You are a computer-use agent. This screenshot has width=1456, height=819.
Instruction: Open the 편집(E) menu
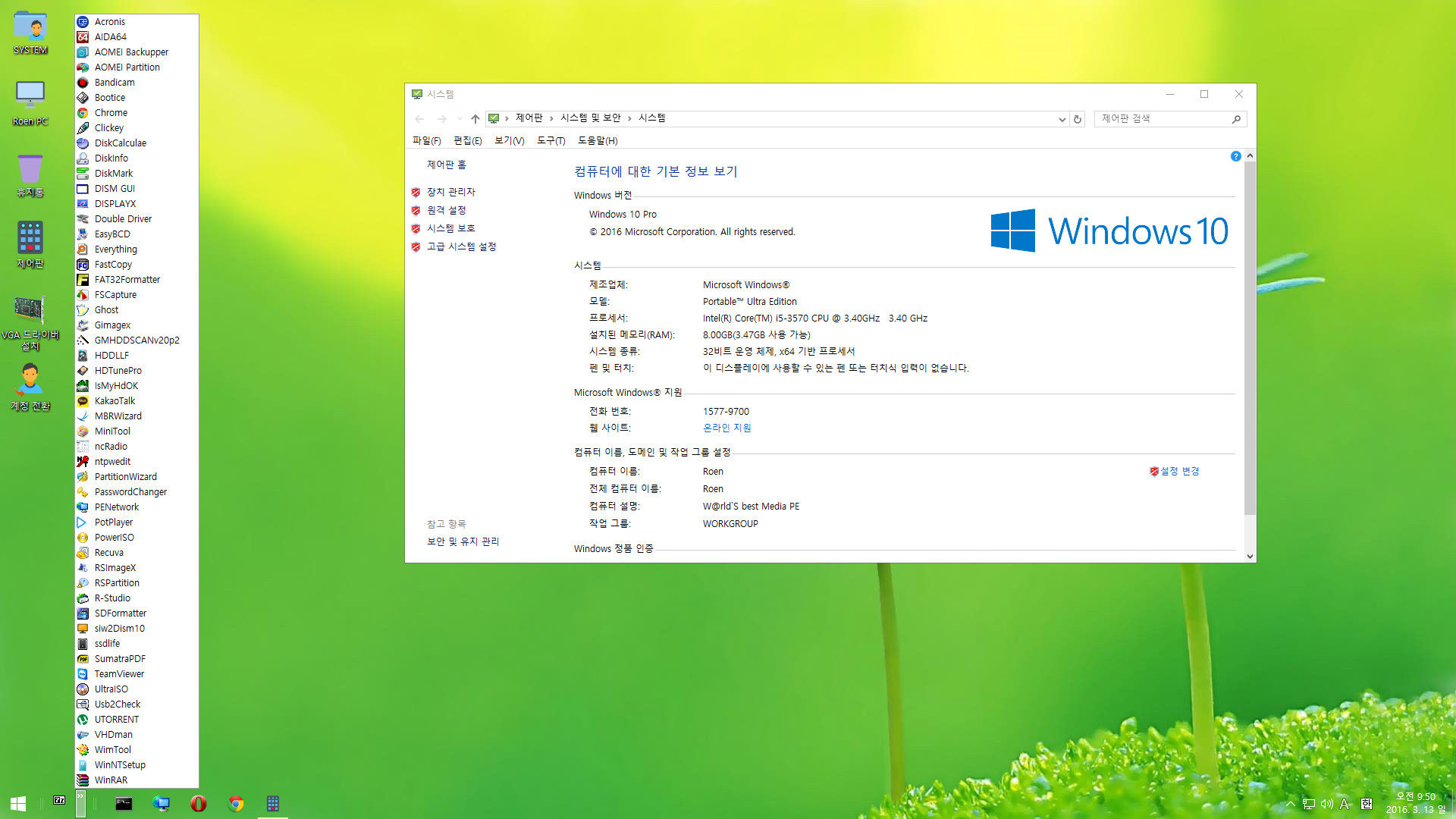[x=468, y=140]
